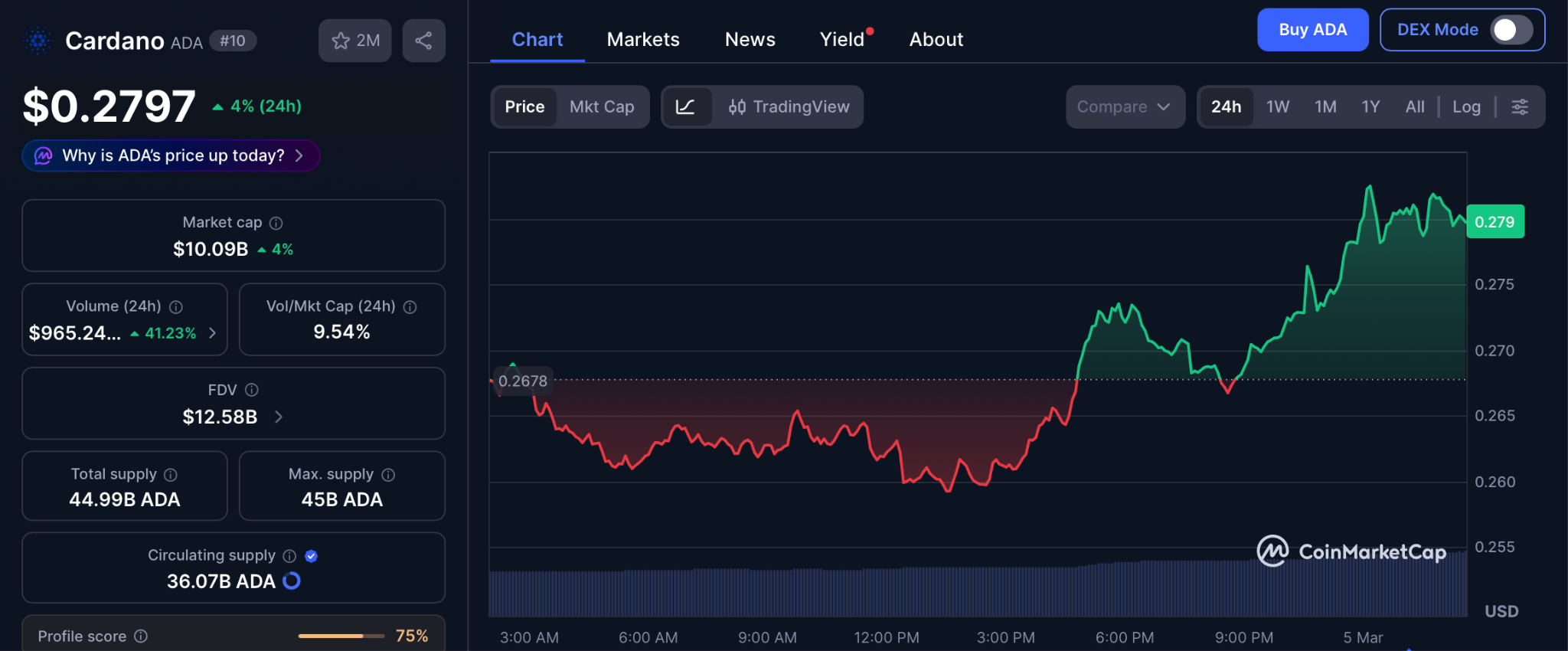Click the Market cap info icon
The width and height of the screenshot is (1568, 651).
pos(276,223)
